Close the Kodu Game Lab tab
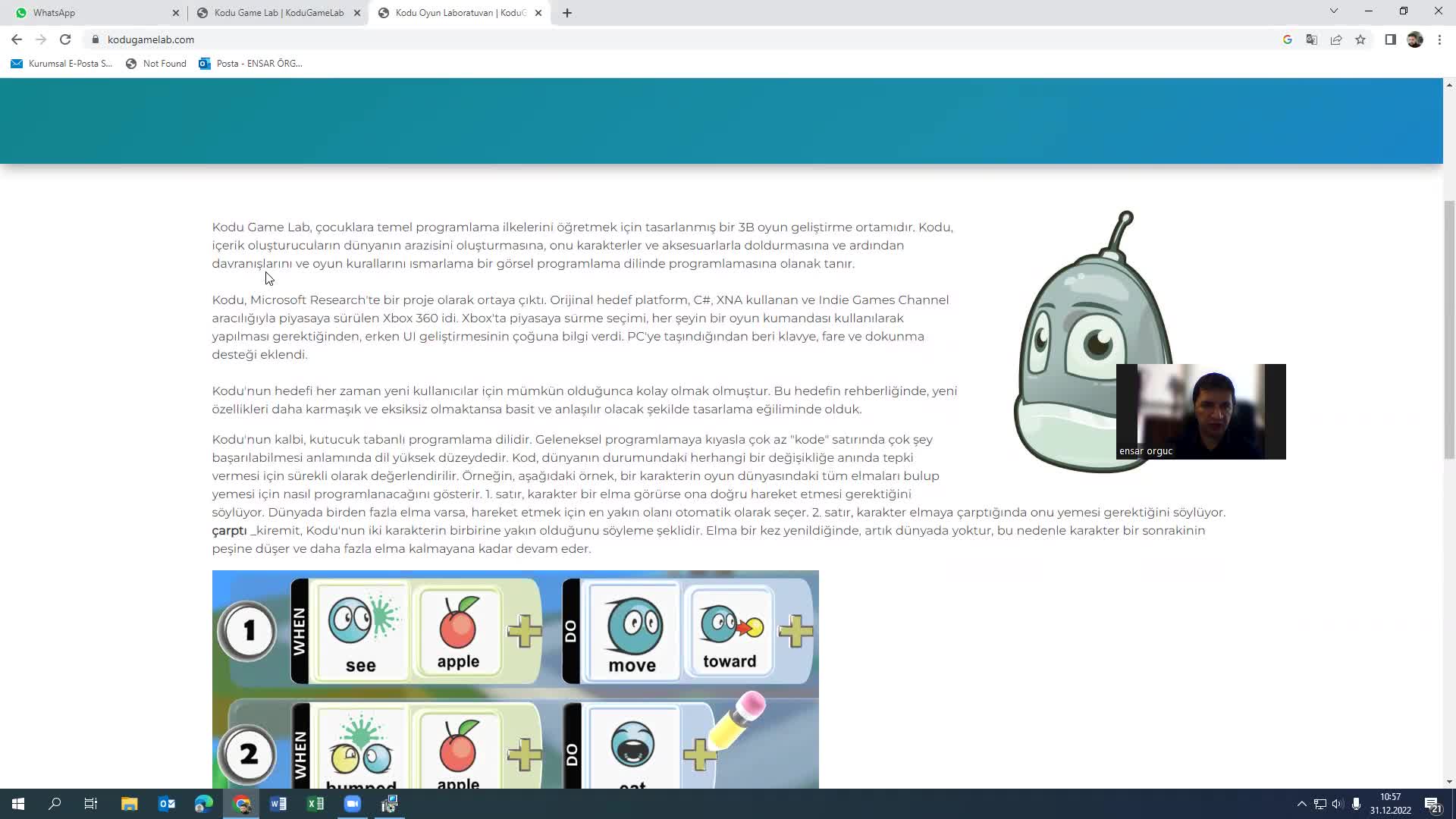This screenshot has width=1456, height=819. tap(357, 13)
